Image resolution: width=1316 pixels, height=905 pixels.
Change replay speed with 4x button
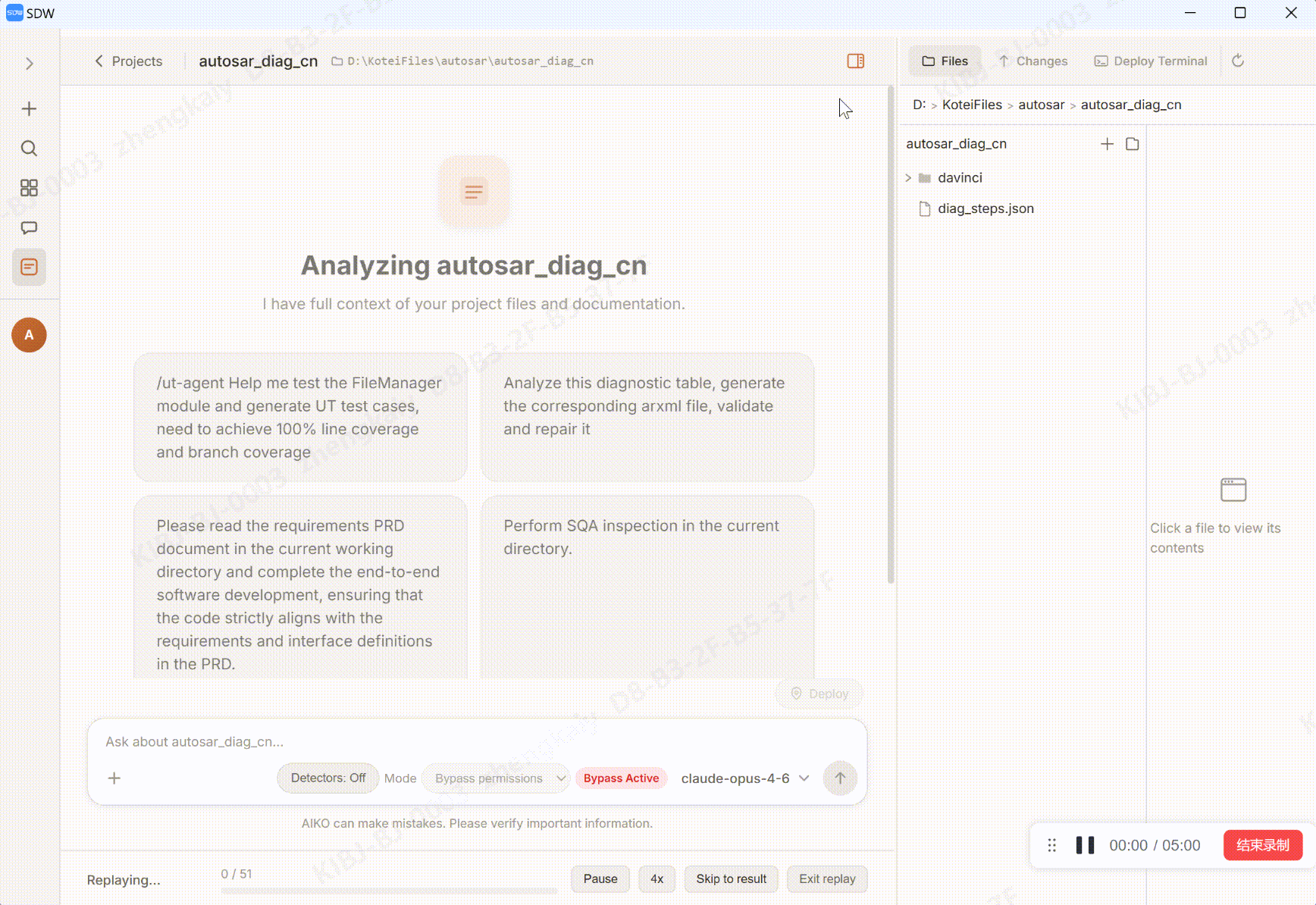[656, 878]
